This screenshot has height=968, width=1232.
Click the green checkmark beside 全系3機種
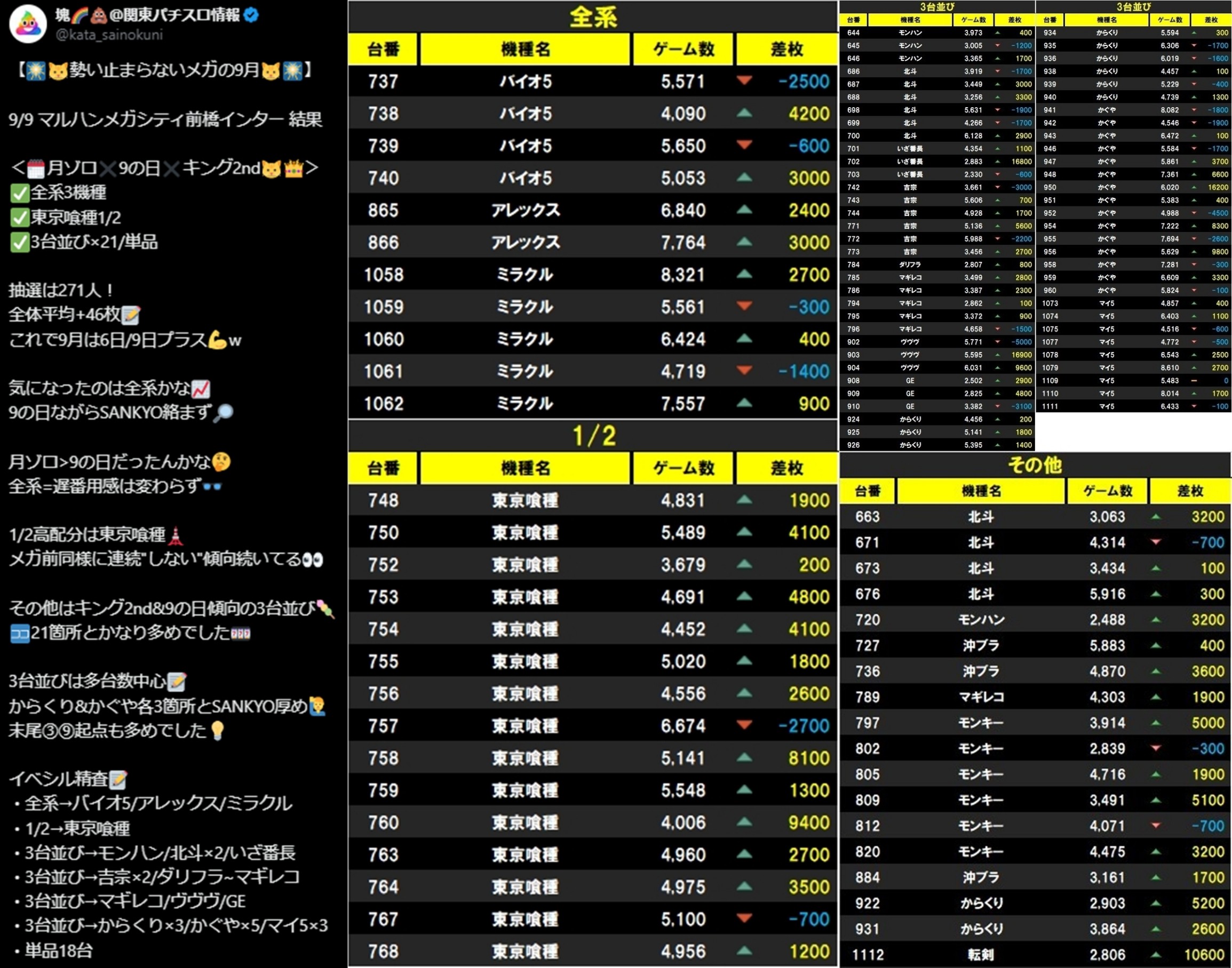[x=19, y=193]
